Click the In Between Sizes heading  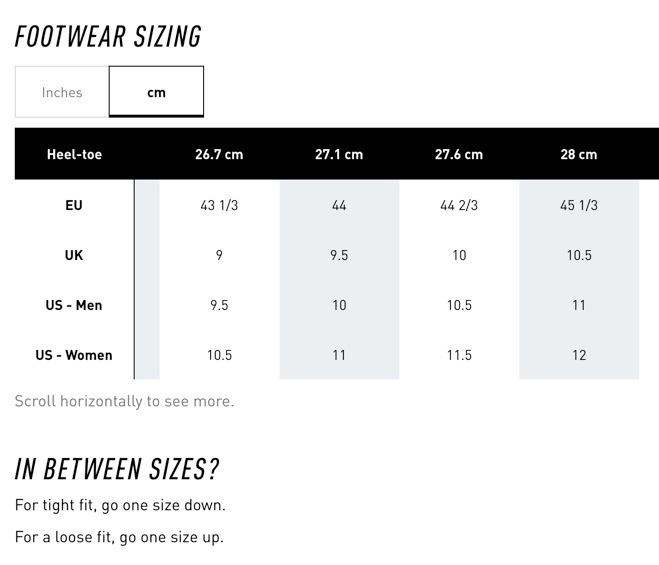117,469
